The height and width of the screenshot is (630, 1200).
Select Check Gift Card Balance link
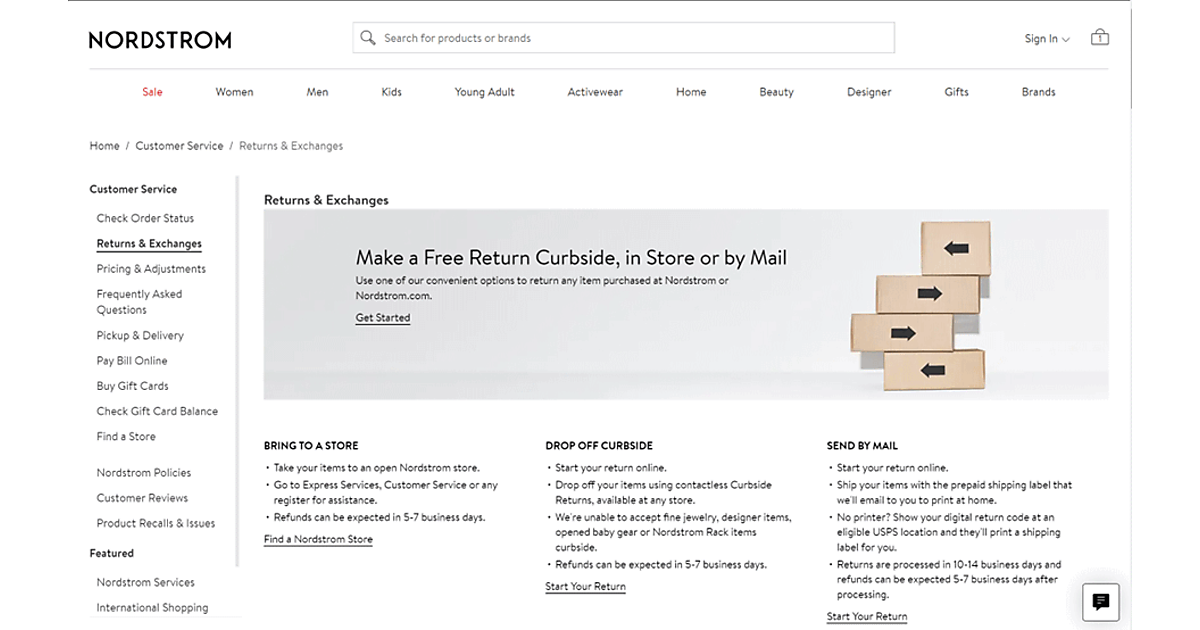157,411
